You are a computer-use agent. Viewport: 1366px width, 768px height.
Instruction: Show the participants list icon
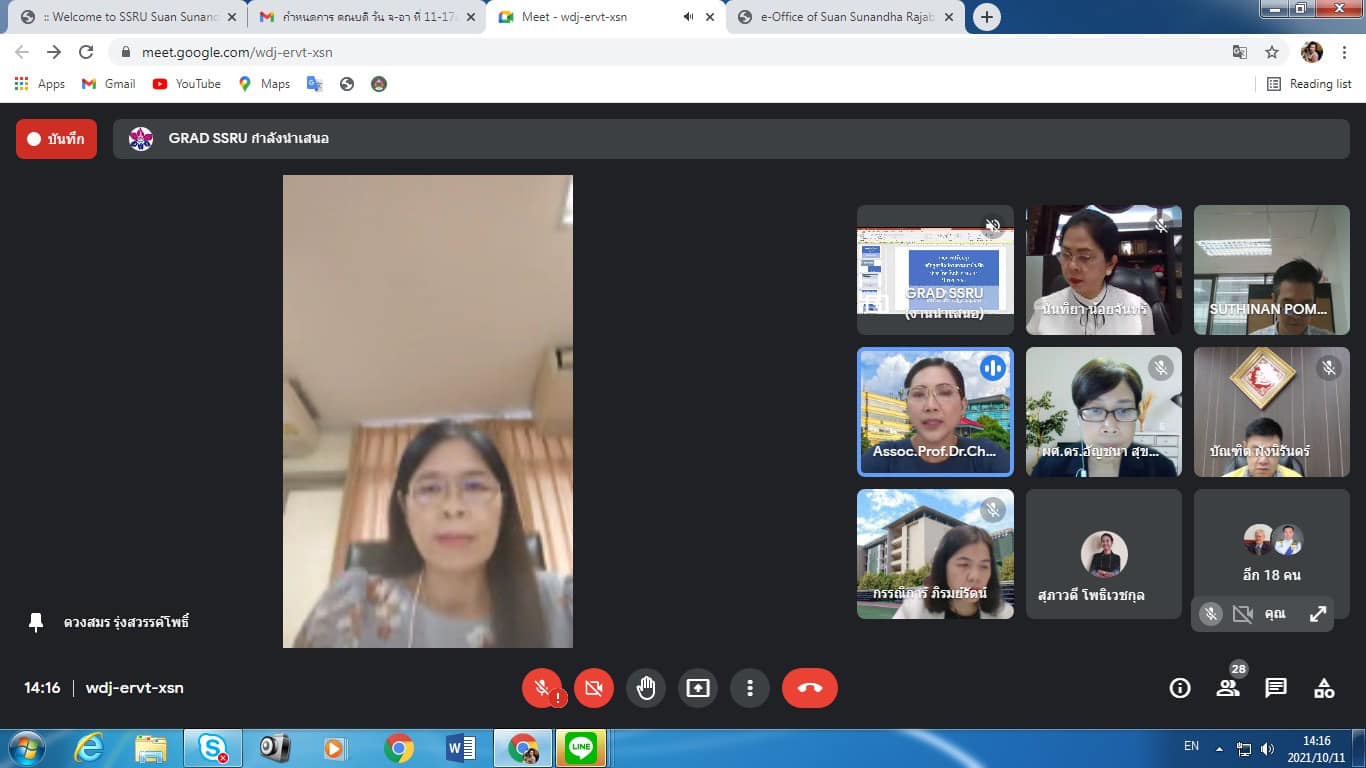coord(1228,688)
